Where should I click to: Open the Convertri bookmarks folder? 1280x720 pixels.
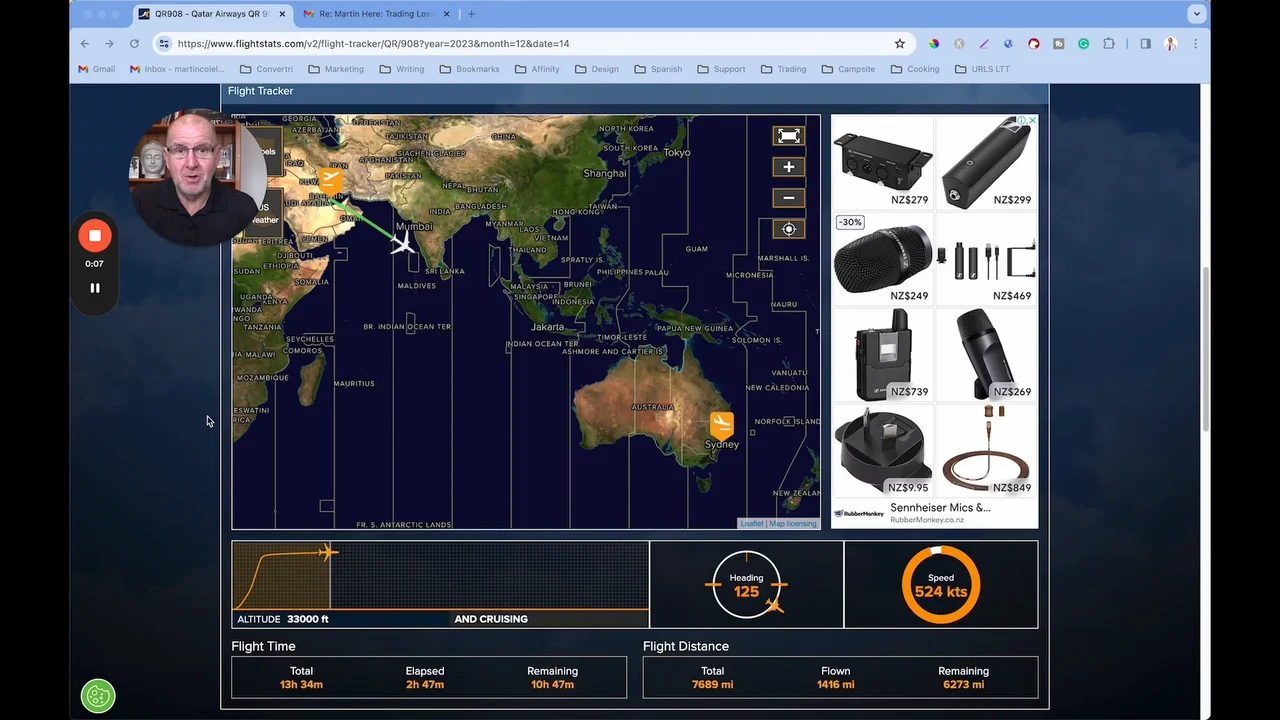[x=267, y=69]
